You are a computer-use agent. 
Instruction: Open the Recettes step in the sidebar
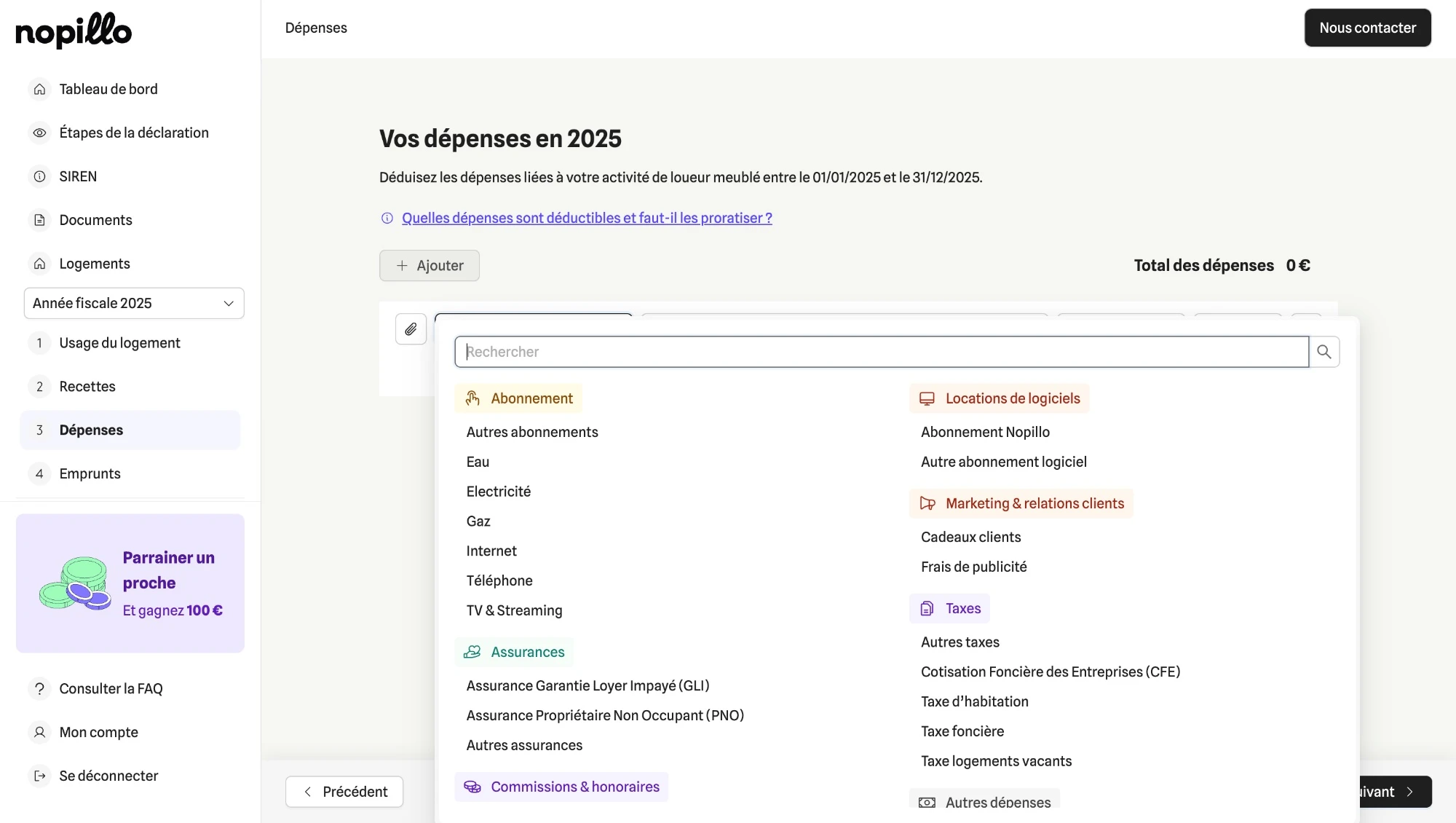pyautogui.click(x=87, y=386)
